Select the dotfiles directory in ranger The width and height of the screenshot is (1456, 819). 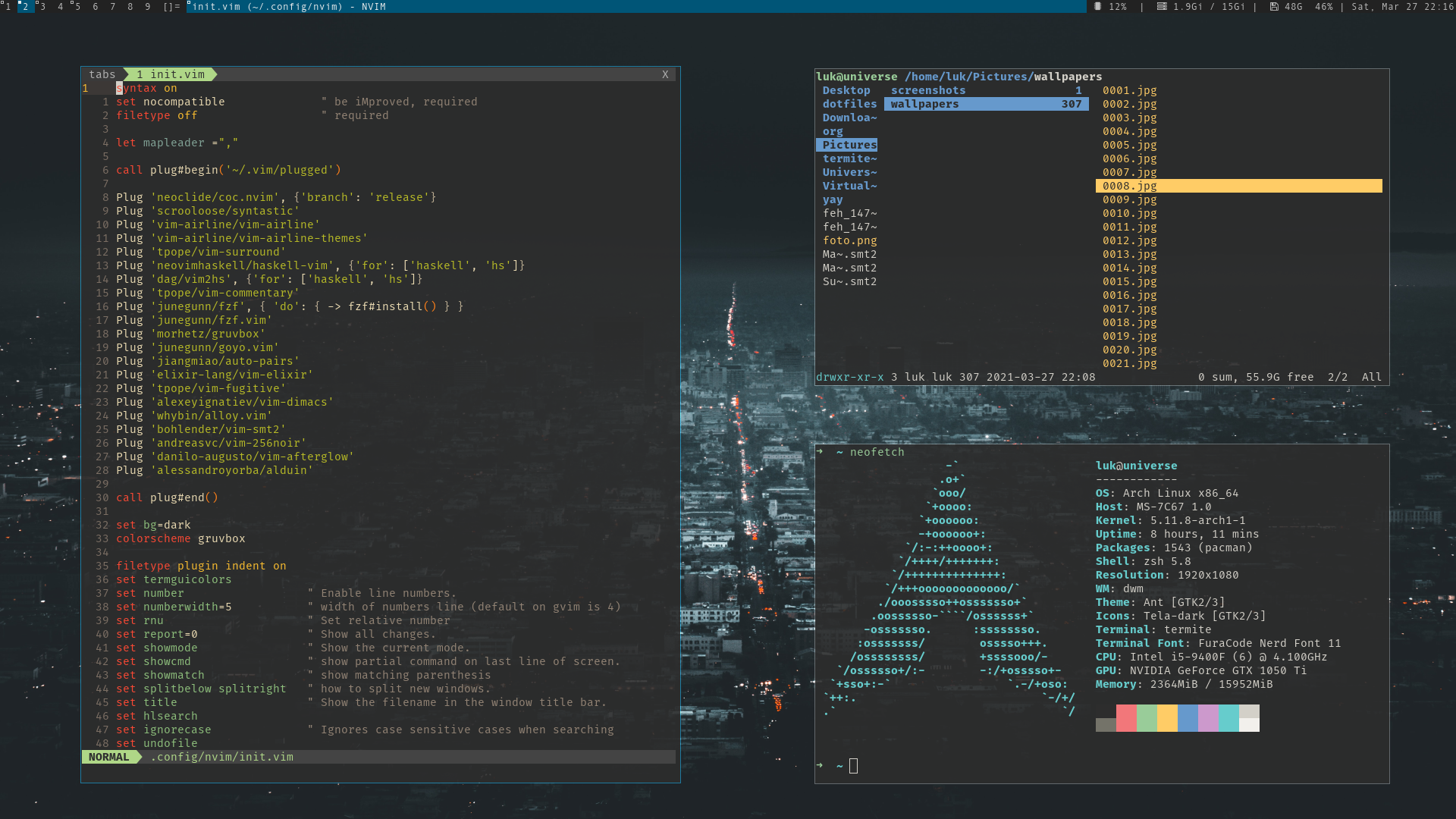pyautogui.click(x=849, y=104)
